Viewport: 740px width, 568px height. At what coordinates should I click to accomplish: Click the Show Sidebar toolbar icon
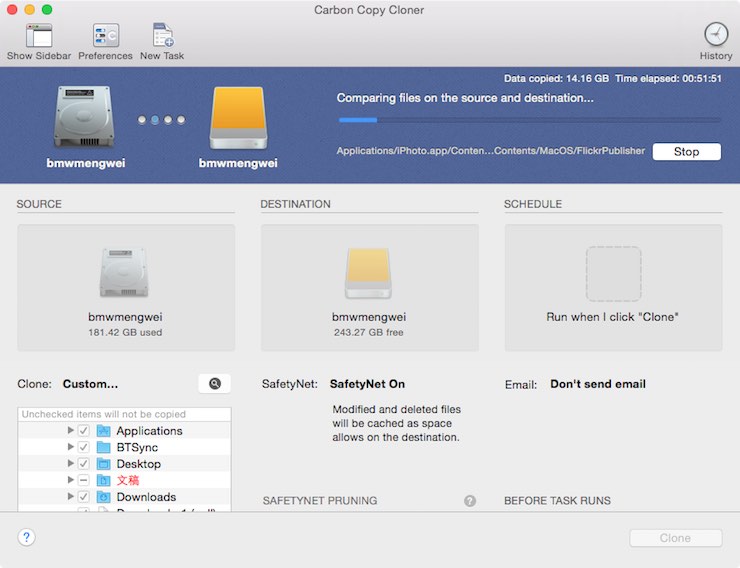tap(39, 36)
